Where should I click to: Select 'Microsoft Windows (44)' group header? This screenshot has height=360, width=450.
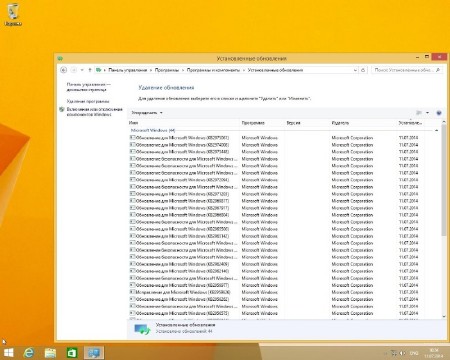pos(153,130)
